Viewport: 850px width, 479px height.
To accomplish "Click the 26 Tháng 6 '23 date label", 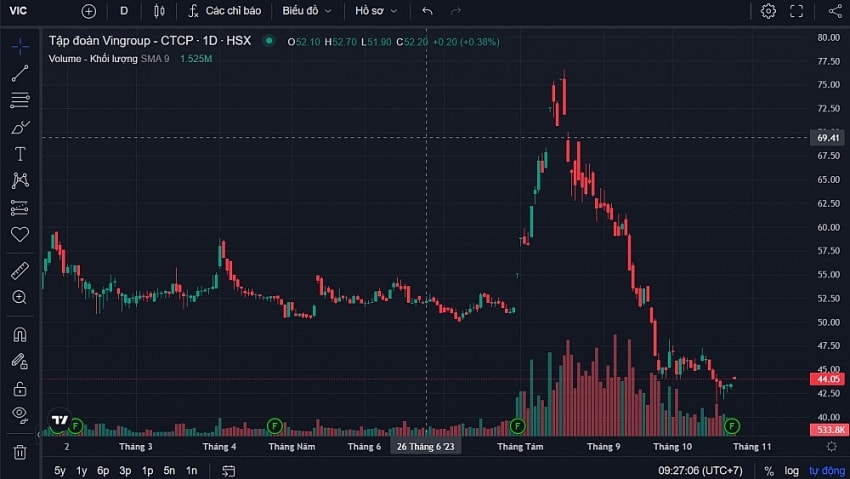I will coord(426,446).
